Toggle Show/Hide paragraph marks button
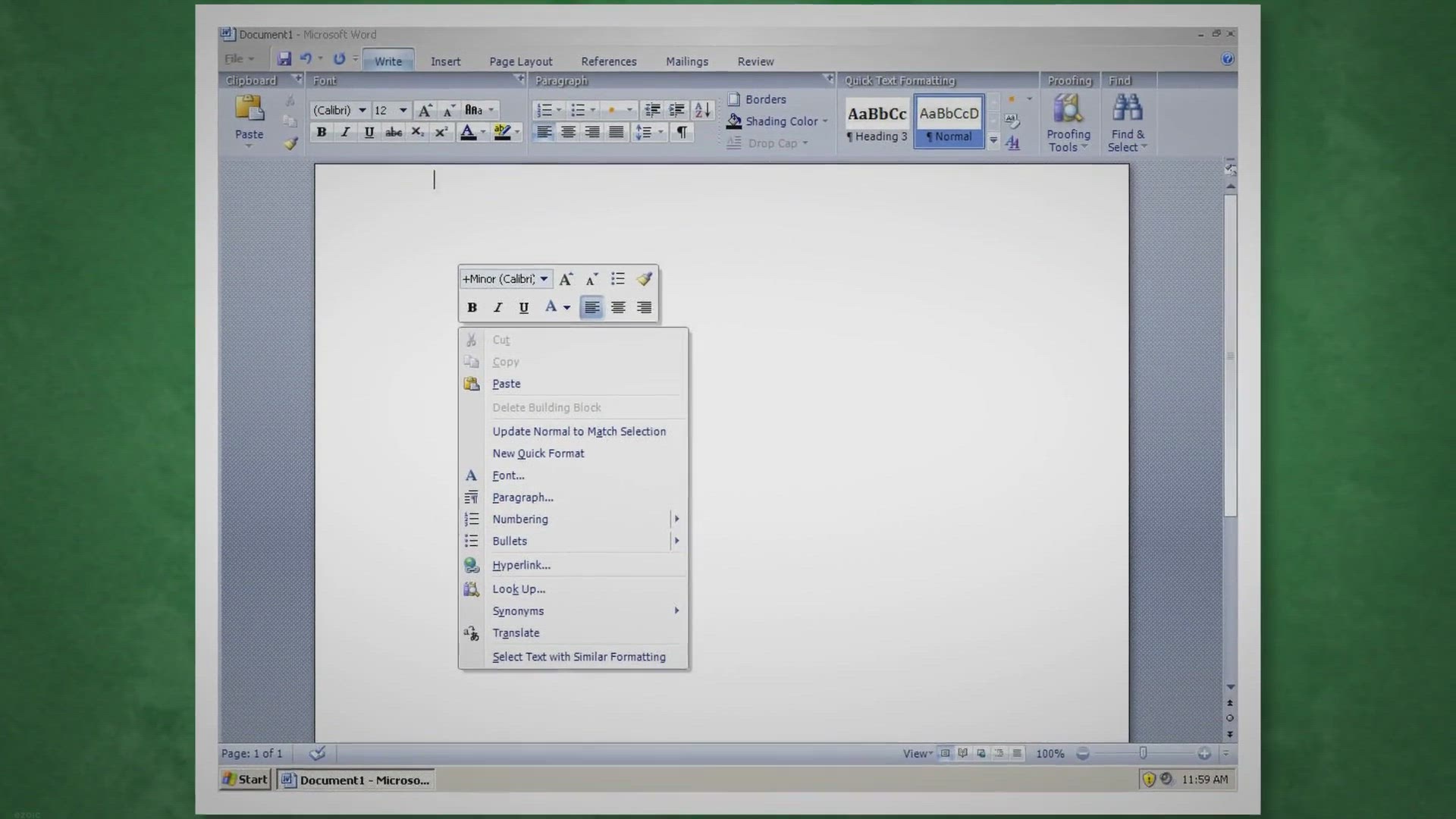 [x=682, y=132]
